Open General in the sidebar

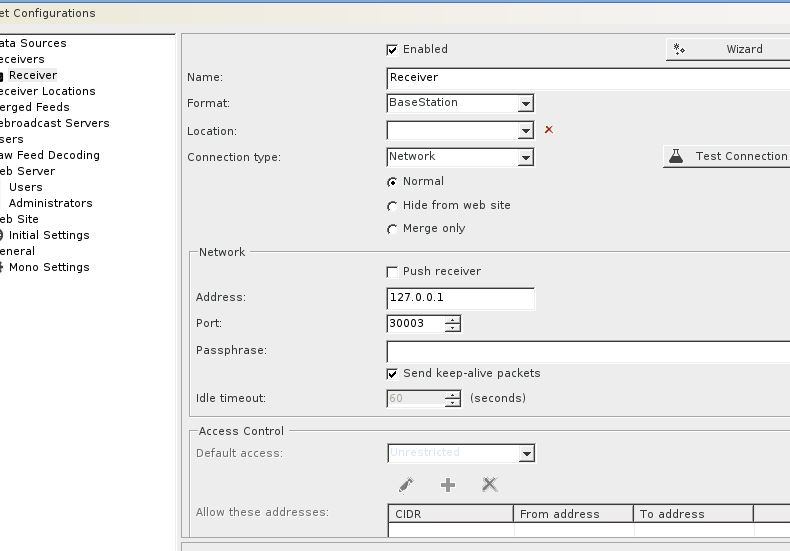(x=17, y=251)
